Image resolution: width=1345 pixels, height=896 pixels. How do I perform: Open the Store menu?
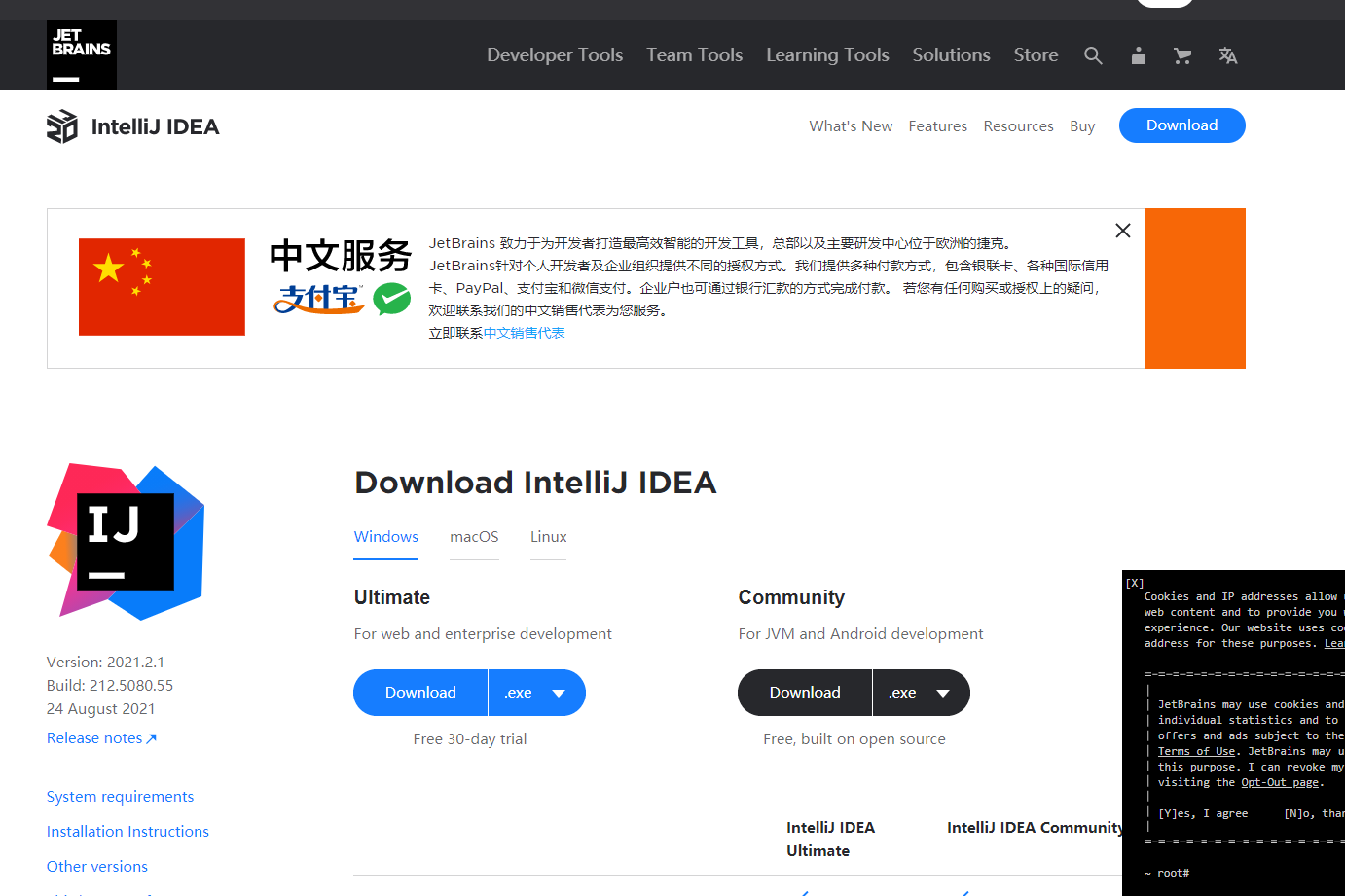pos(1036,55)
